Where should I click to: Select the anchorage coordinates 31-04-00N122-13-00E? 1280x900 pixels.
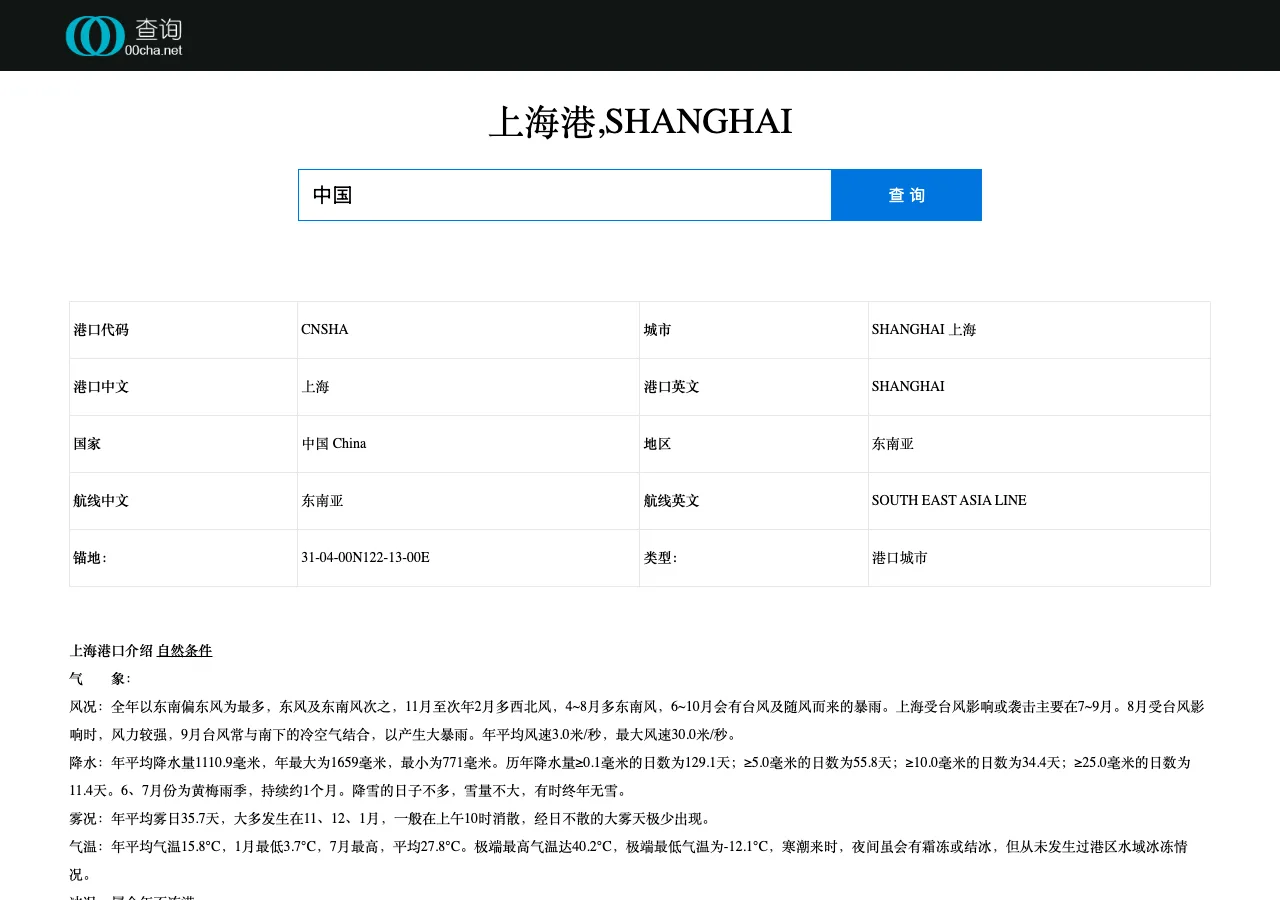tap(365, 558)
